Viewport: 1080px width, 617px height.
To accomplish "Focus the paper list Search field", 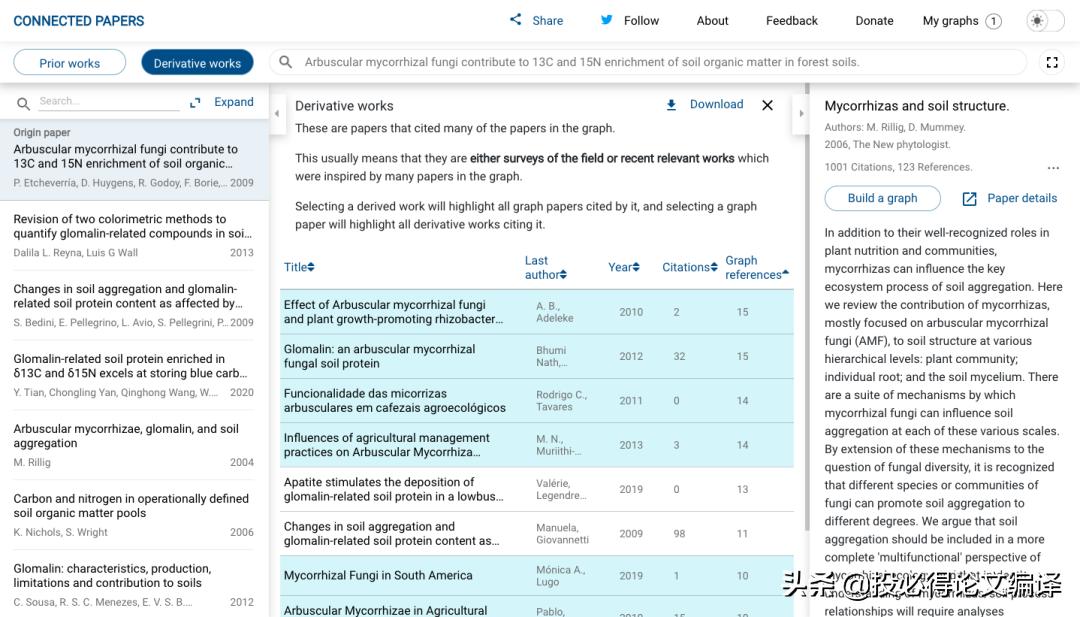I will pos(109,101).
